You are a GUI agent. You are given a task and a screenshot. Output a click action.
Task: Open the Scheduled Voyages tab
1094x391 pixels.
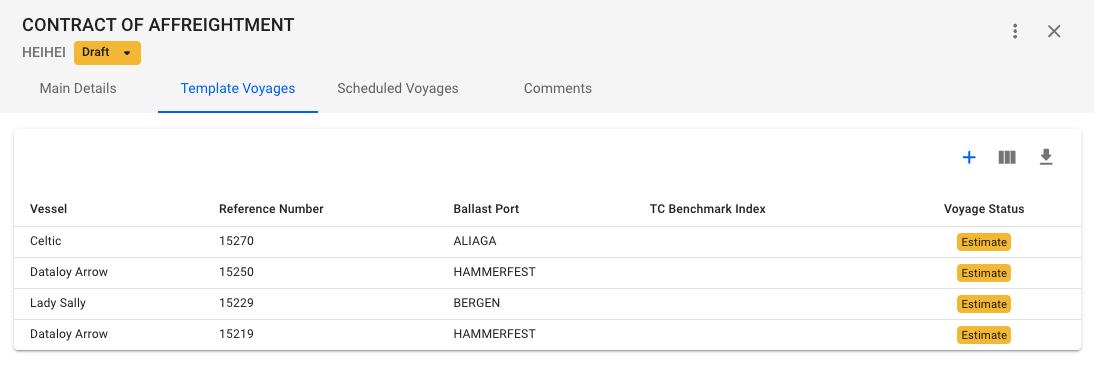(398, 89)
